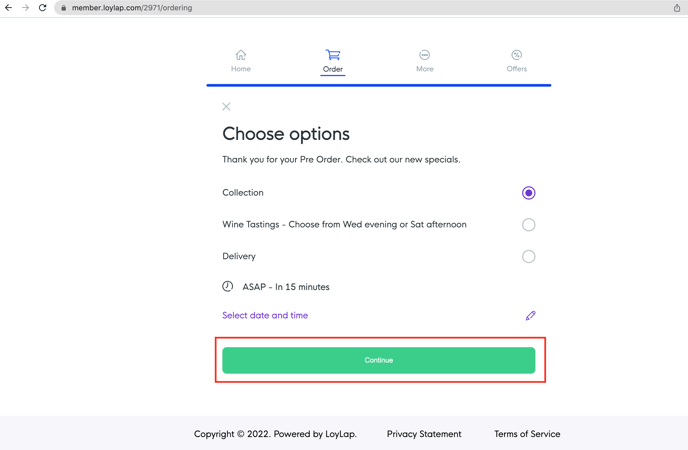688x450 pixels.
Task: Click the Home house icon
Action: 241,55
